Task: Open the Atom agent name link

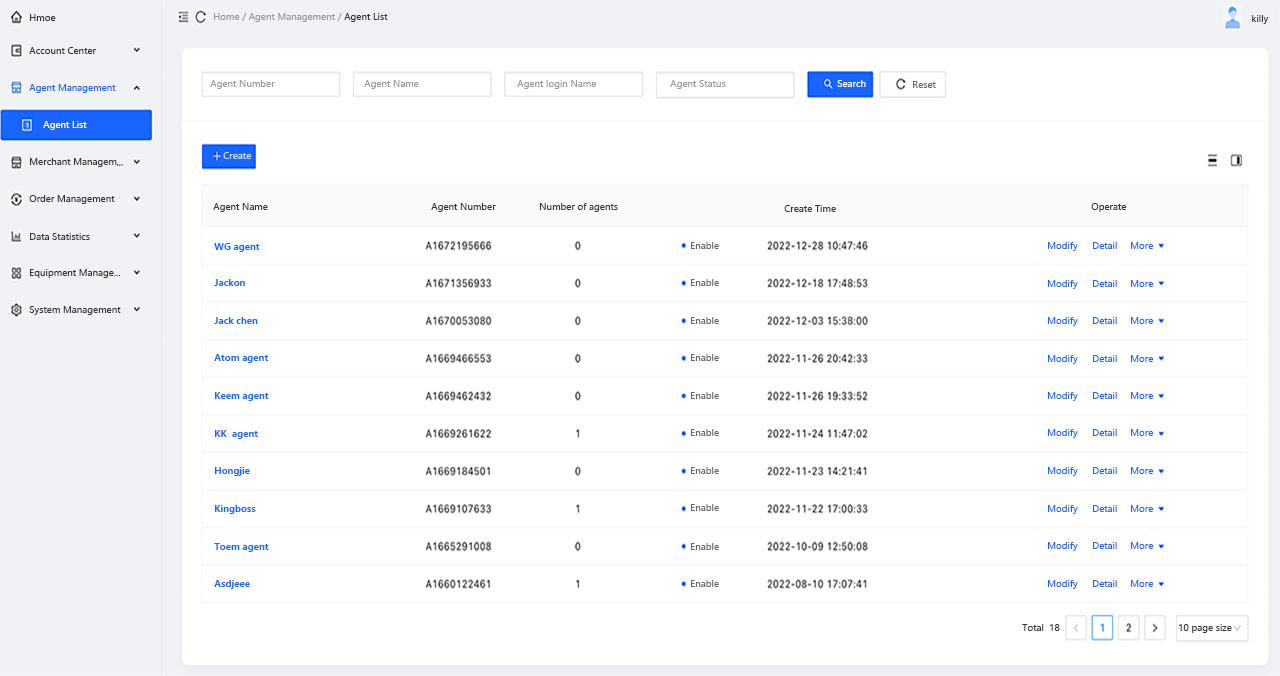Action: (x=241, y=358)
